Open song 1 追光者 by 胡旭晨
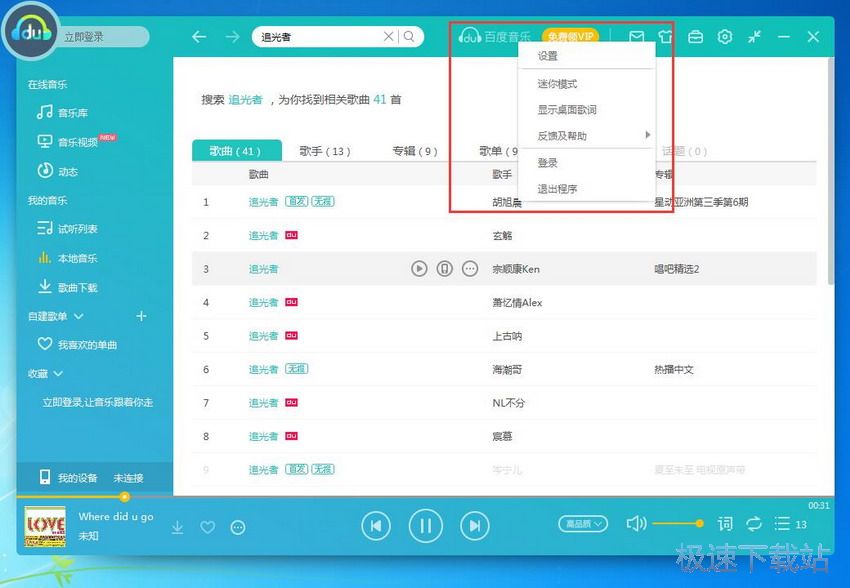Image resolution: width=850 pixels, height=588 pixels. pyautogui.click(x=263, y=202)
